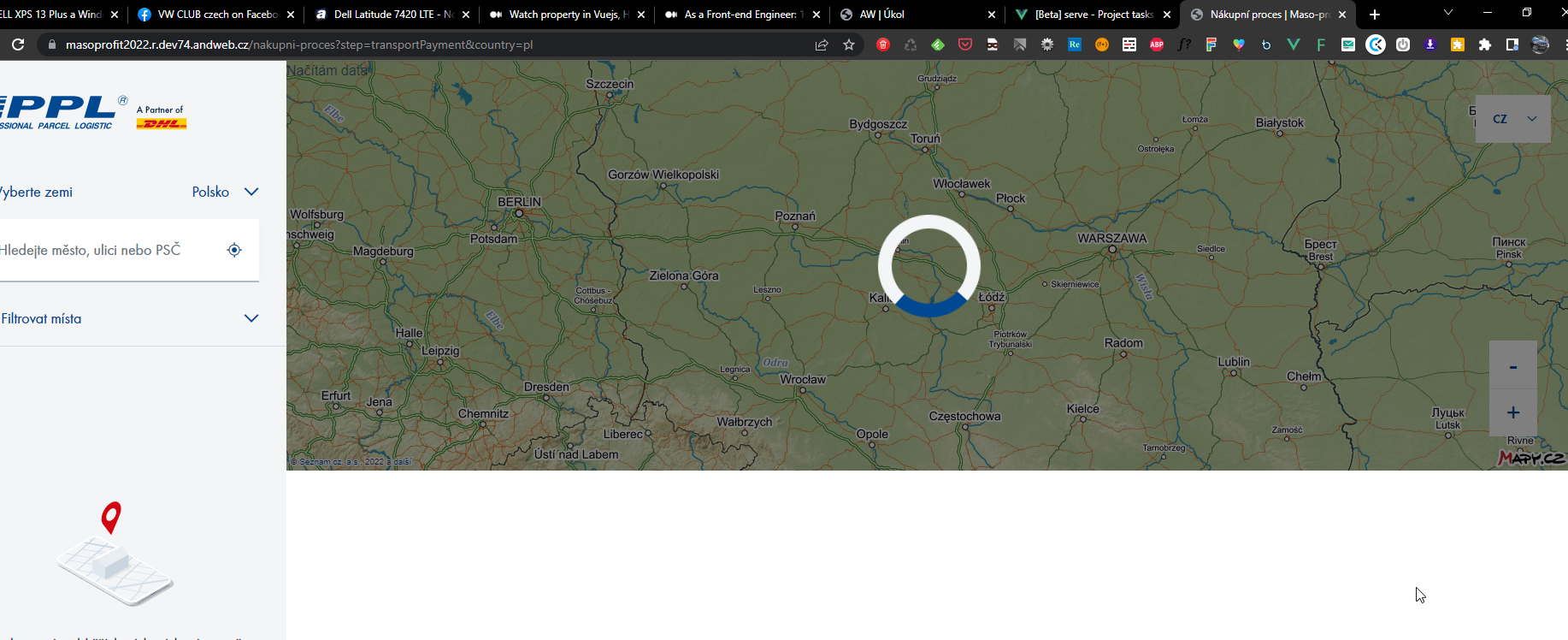Zoom in the map with plus button
This screenshot has width=1568, height=640.
(1512, 413)
